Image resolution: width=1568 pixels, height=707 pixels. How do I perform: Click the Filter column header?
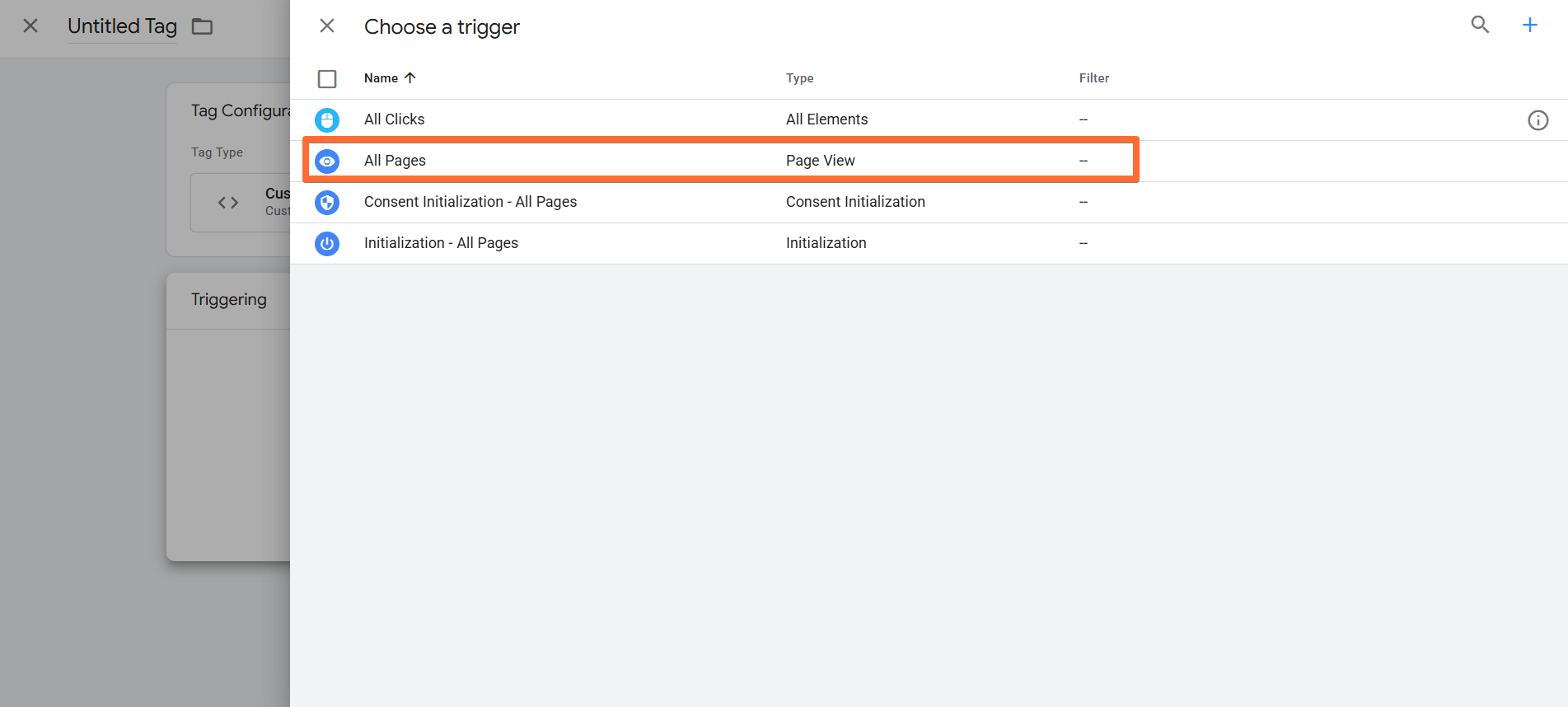(1094, 78)
